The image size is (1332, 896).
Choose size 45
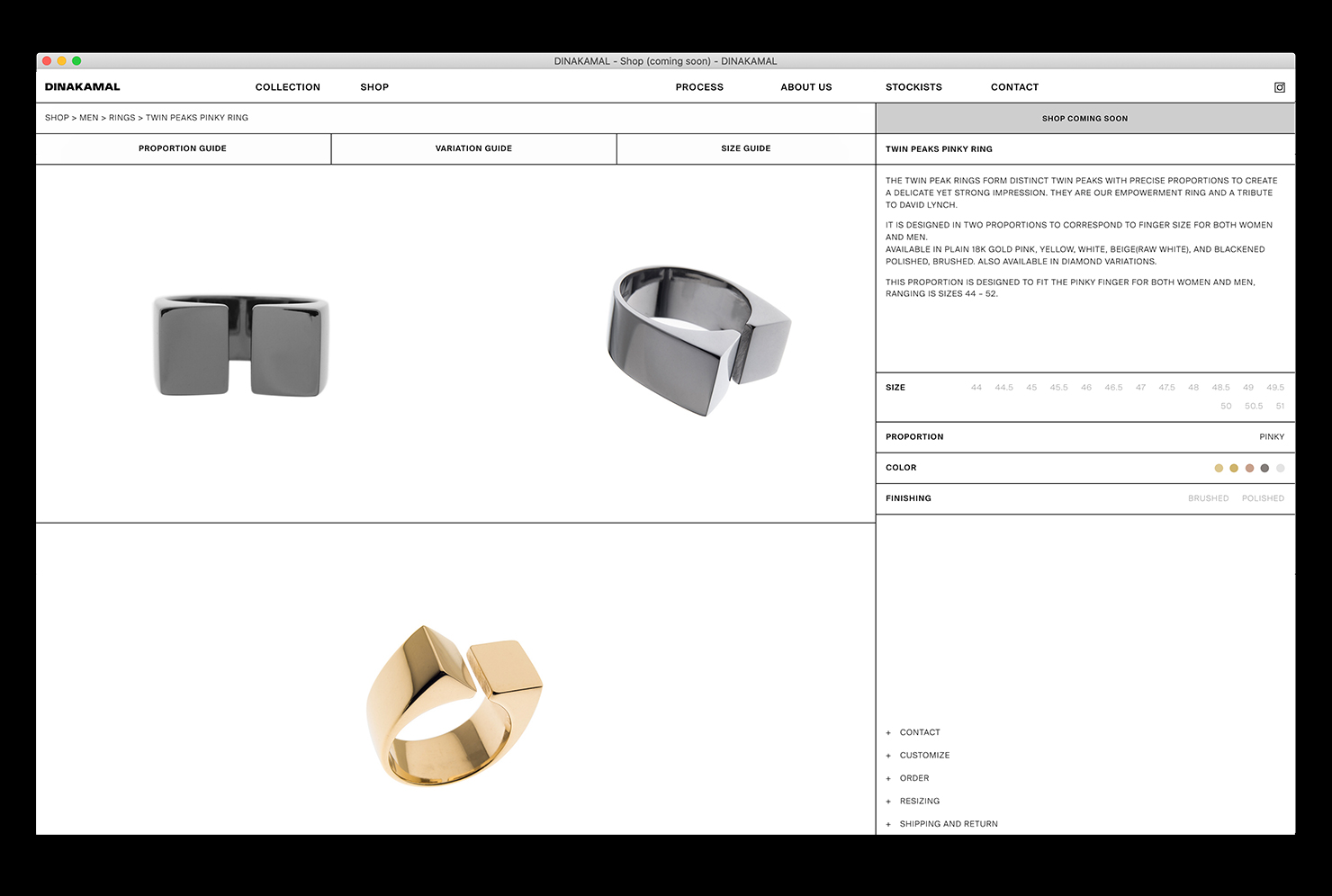(x=1031, y=388)
